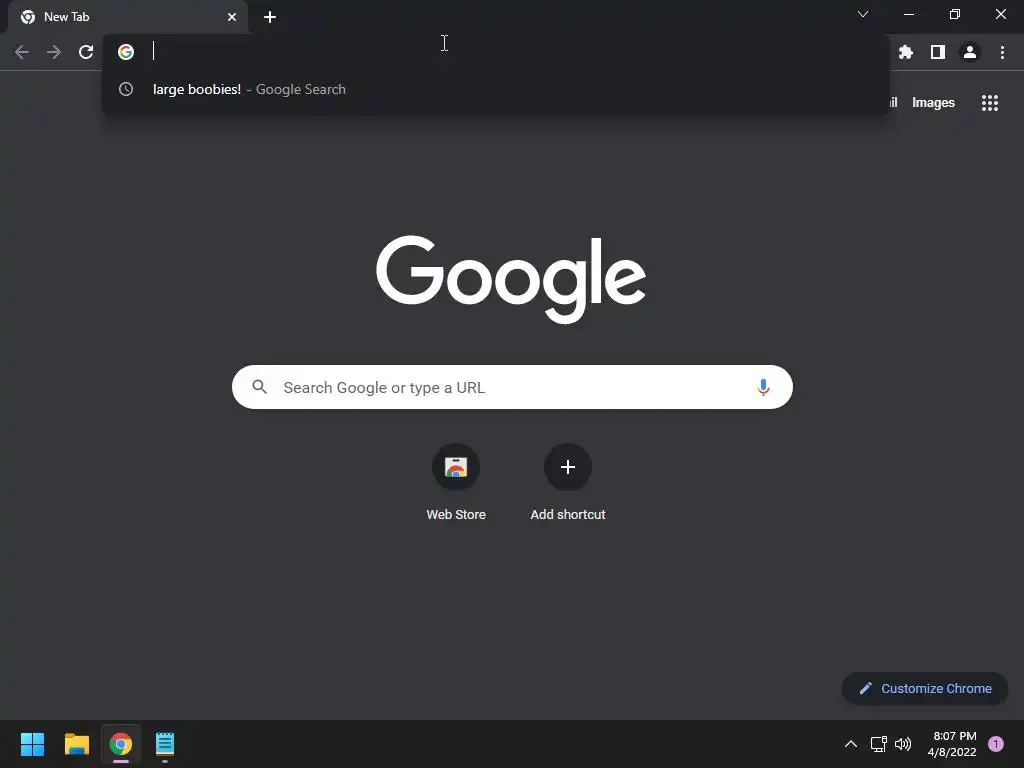Screen dimensions: 1024x768
Task: Open the profile avatar icon
Action: point(970,52)
